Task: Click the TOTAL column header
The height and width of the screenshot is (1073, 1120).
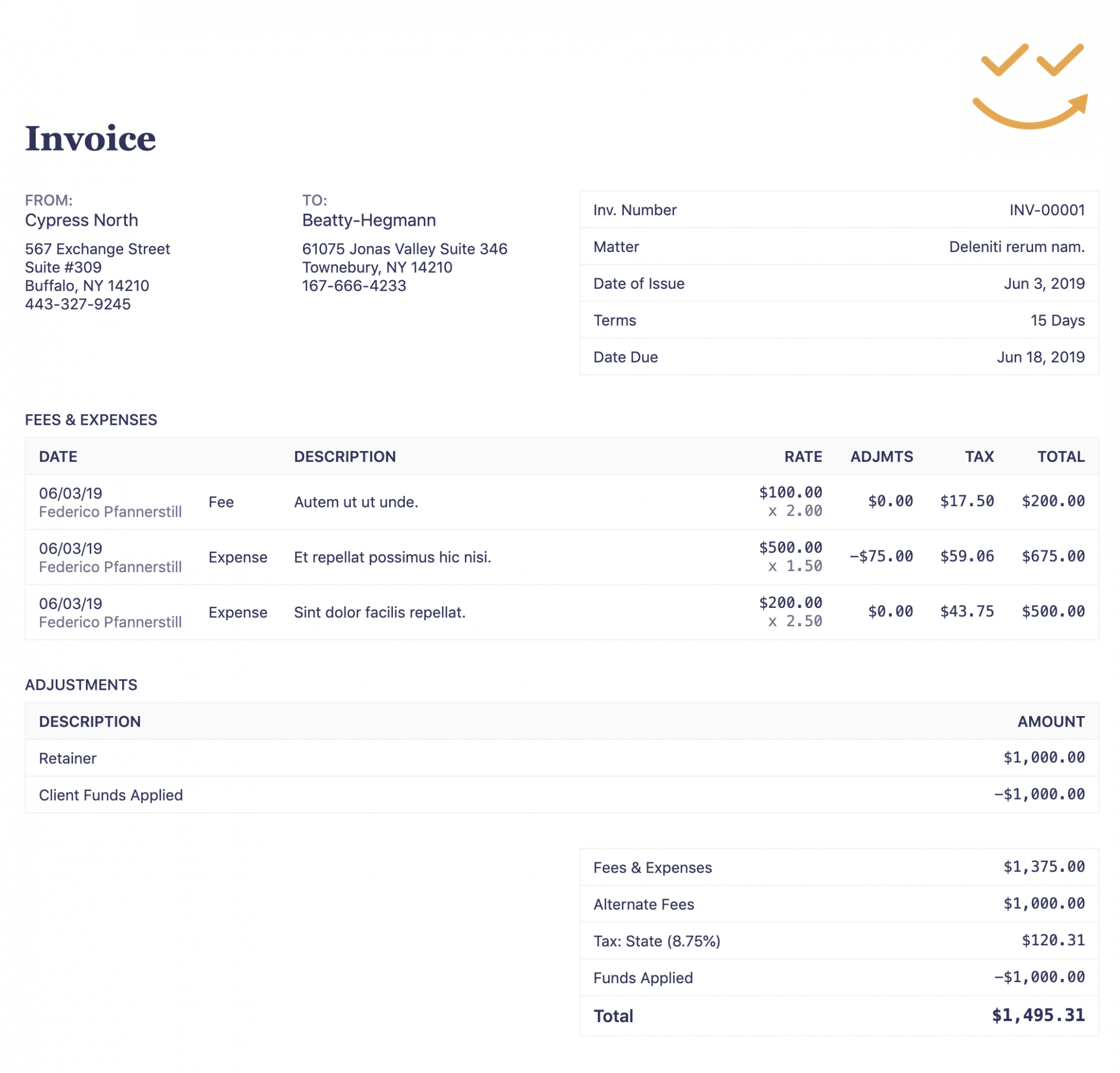Action: (1061, 456)
